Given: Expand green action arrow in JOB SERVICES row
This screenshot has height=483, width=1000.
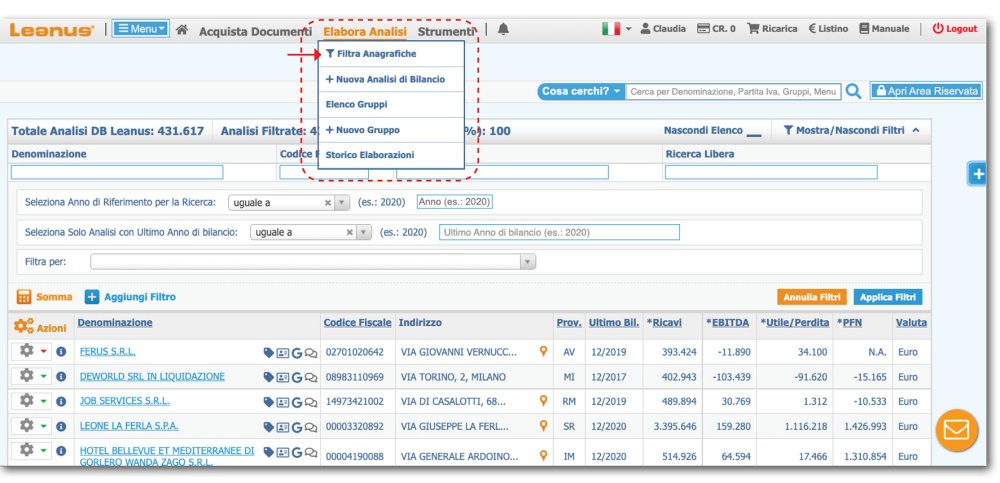Looking at the screenshot, I should [43, 401].
